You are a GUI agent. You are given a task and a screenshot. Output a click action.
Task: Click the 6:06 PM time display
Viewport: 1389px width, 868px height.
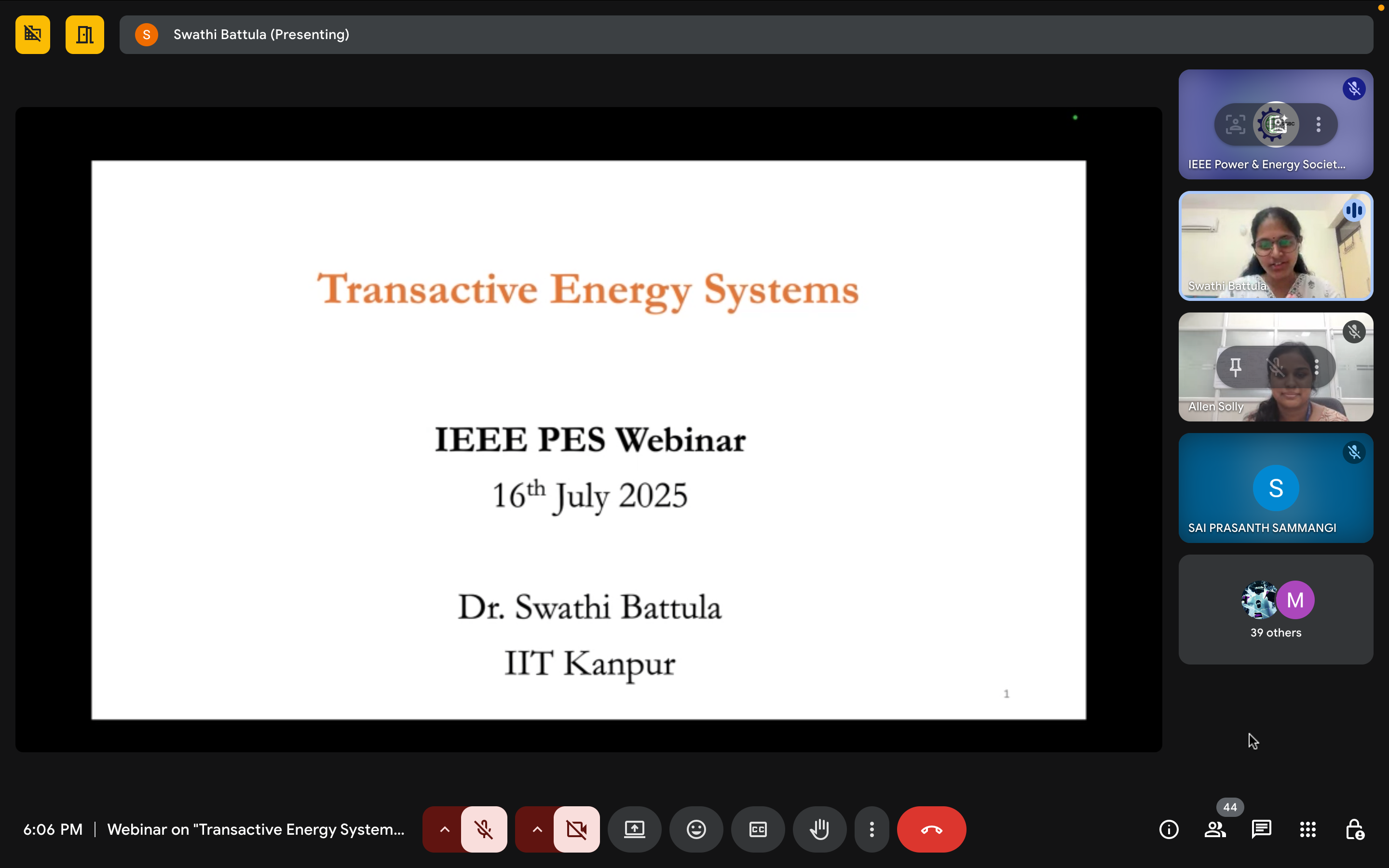53,829
